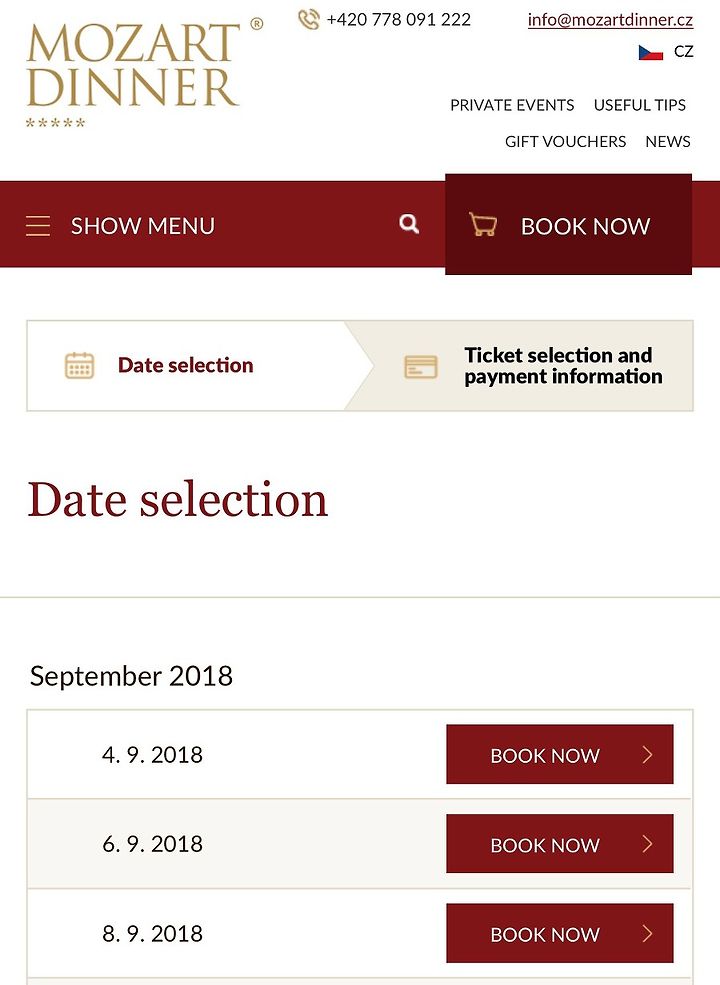Switch language to CZ

[683, 52]
